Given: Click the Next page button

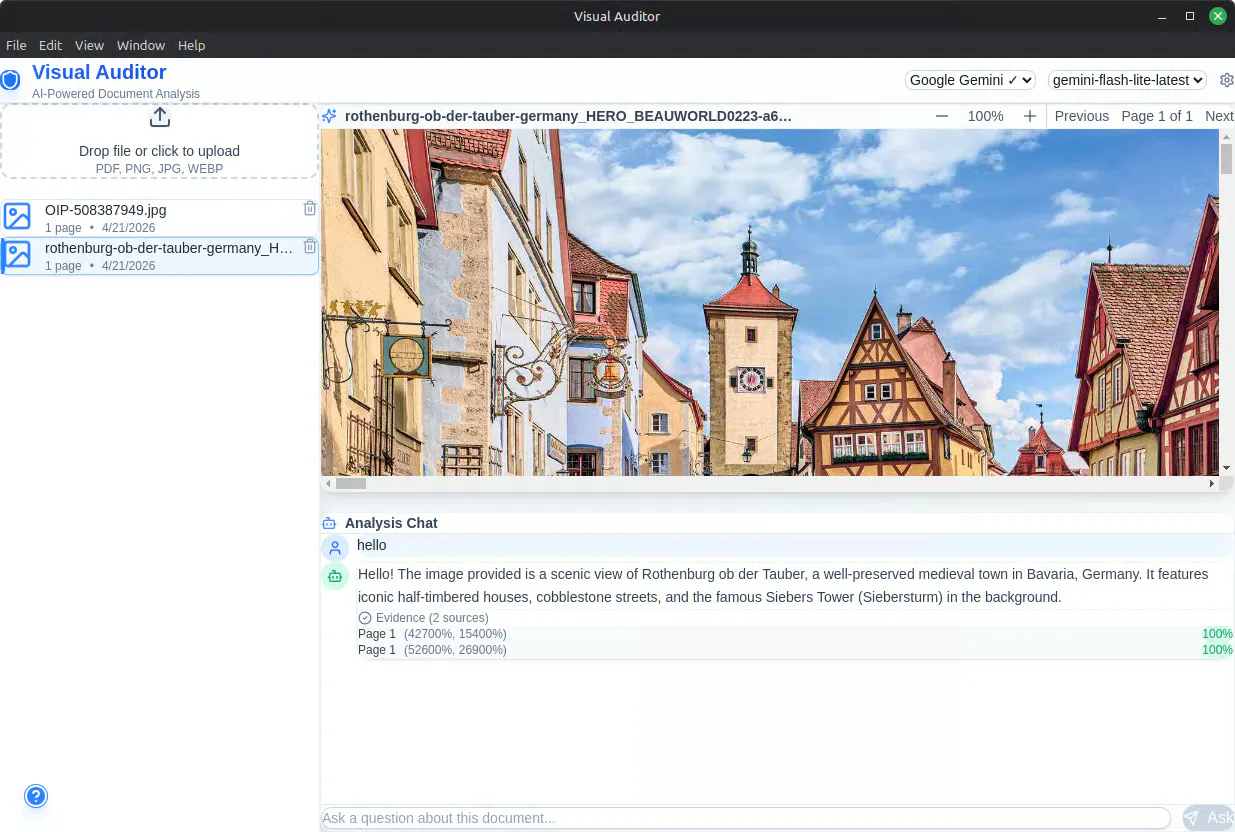Looking at the screenshot, I should click(x=1219, y=116).
